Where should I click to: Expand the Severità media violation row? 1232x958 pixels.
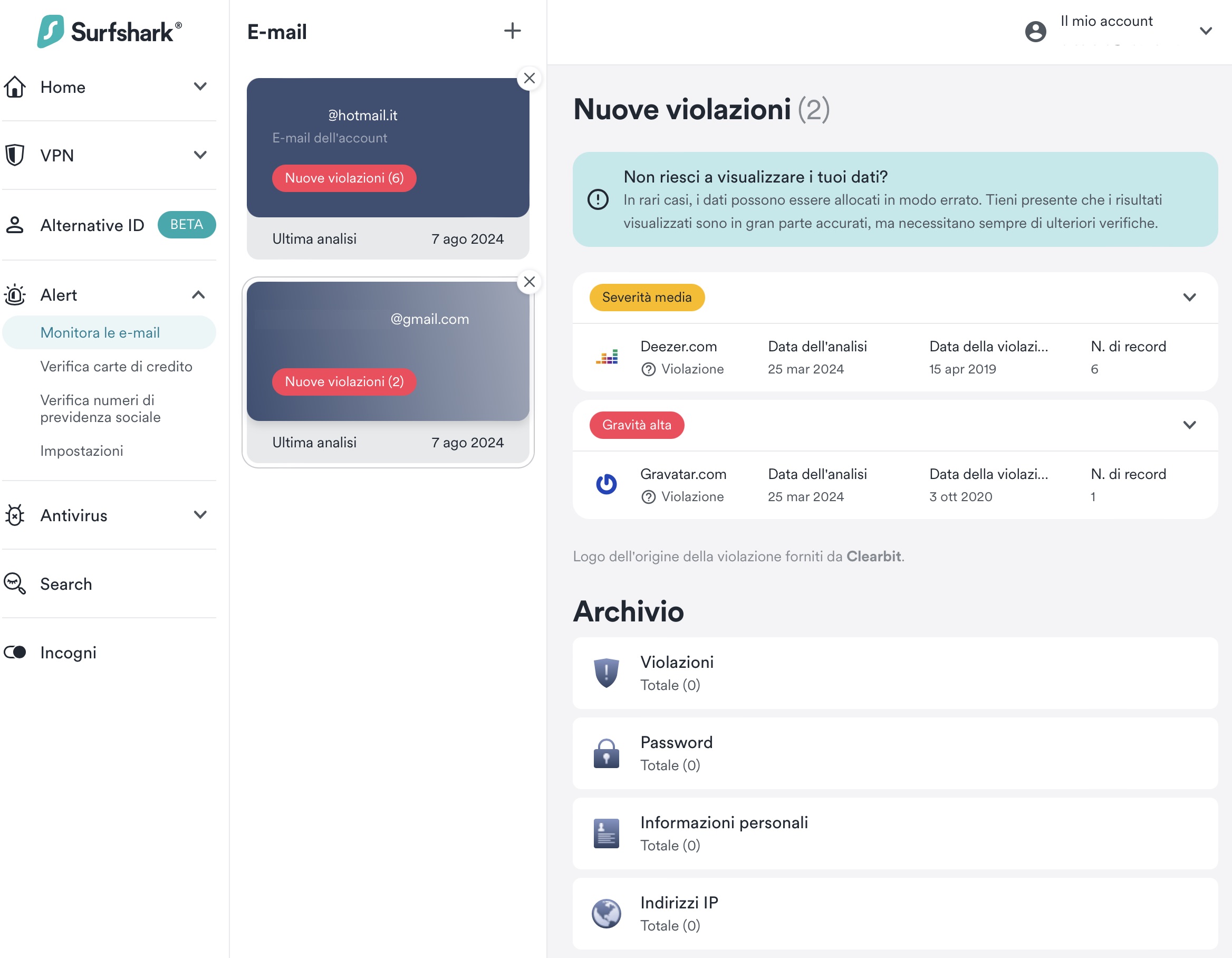[1189, 298]
